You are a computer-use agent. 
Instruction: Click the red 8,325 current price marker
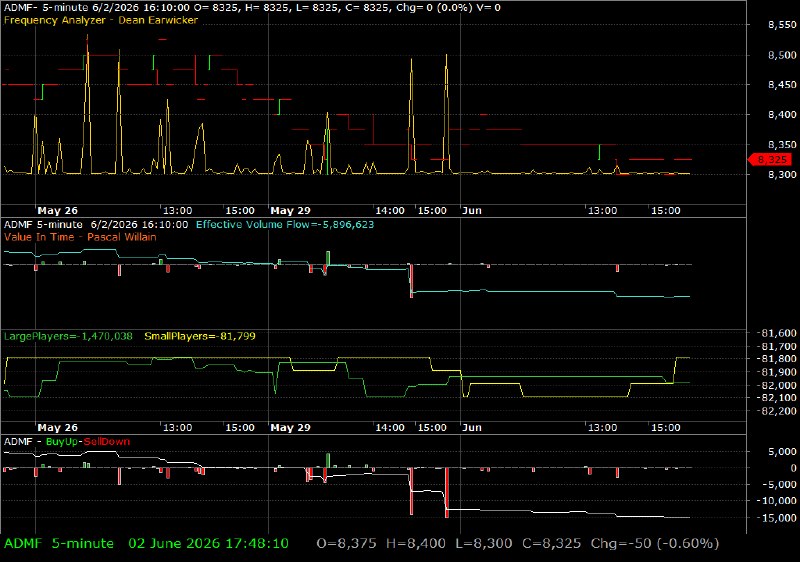770,160
